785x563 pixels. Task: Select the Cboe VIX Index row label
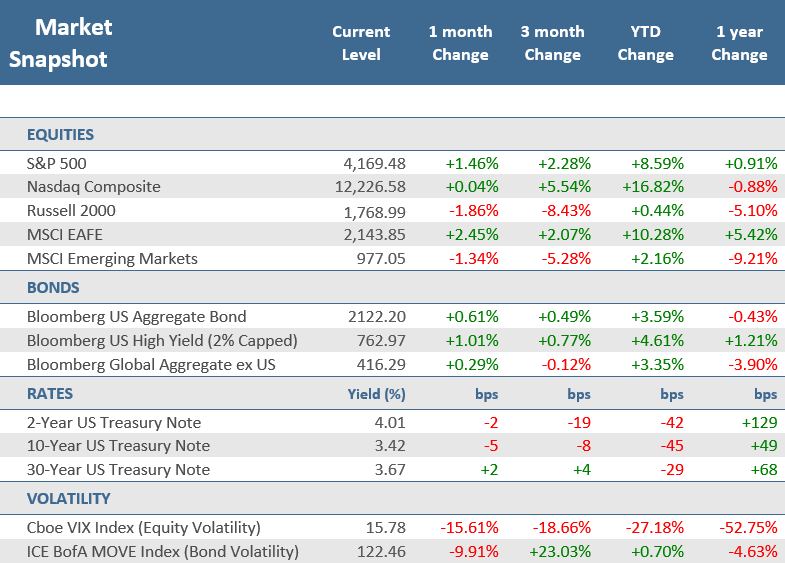[x=144, y=528]
